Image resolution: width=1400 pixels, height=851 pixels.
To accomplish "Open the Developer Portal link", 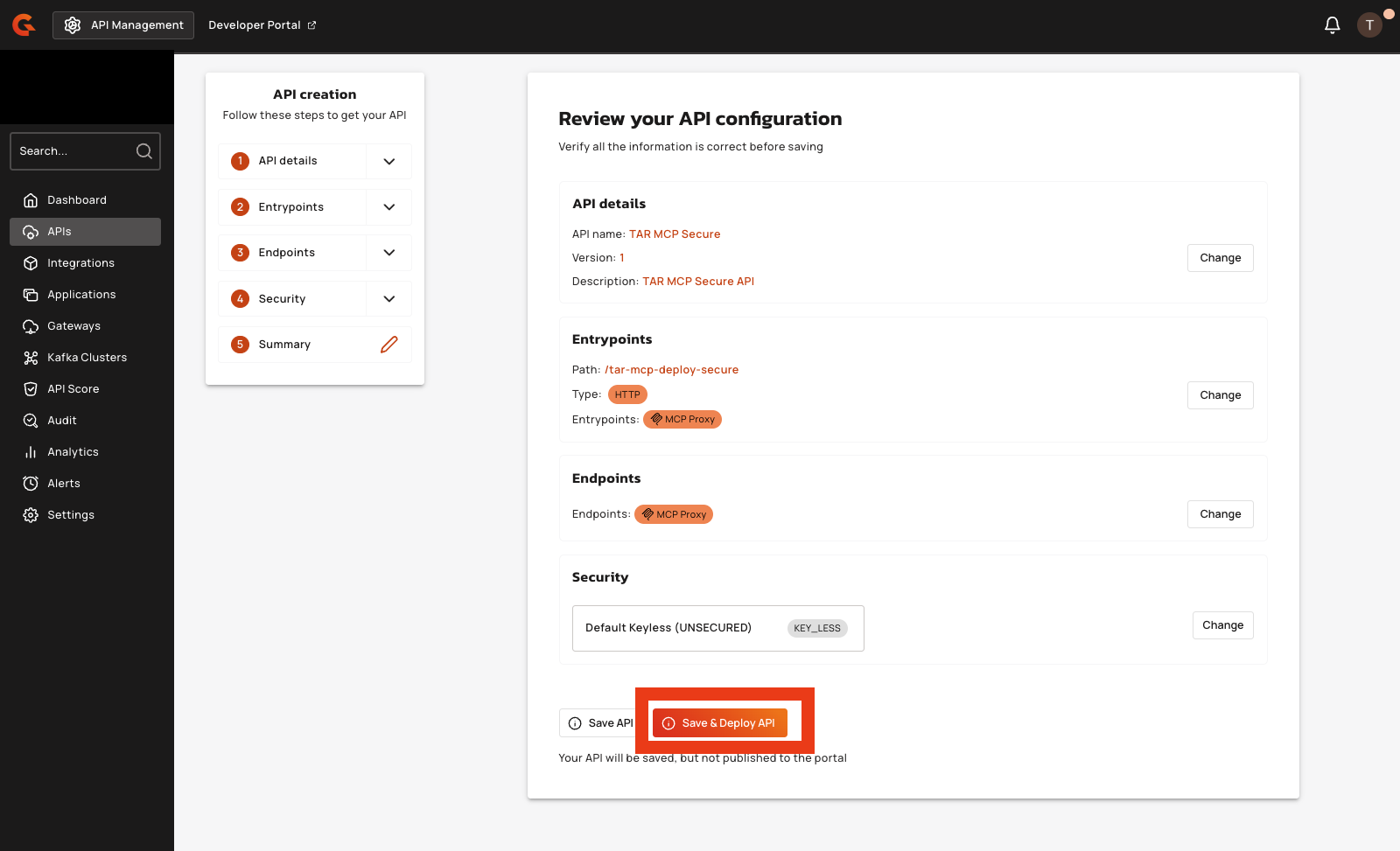I will [x=262, y=25].
